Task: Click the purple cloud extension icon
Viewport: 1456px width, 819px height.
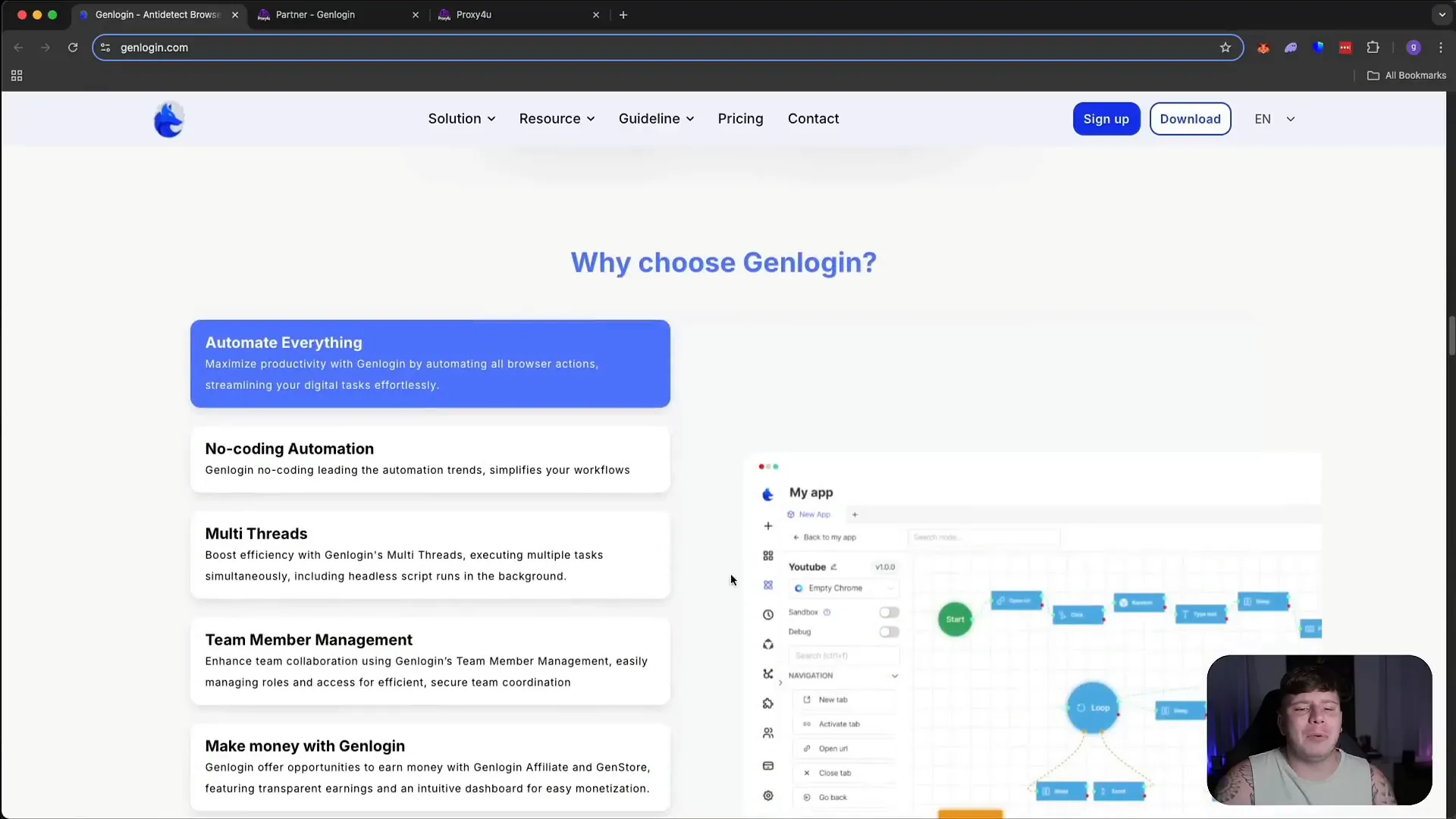Action: (x=1291, y=47)
